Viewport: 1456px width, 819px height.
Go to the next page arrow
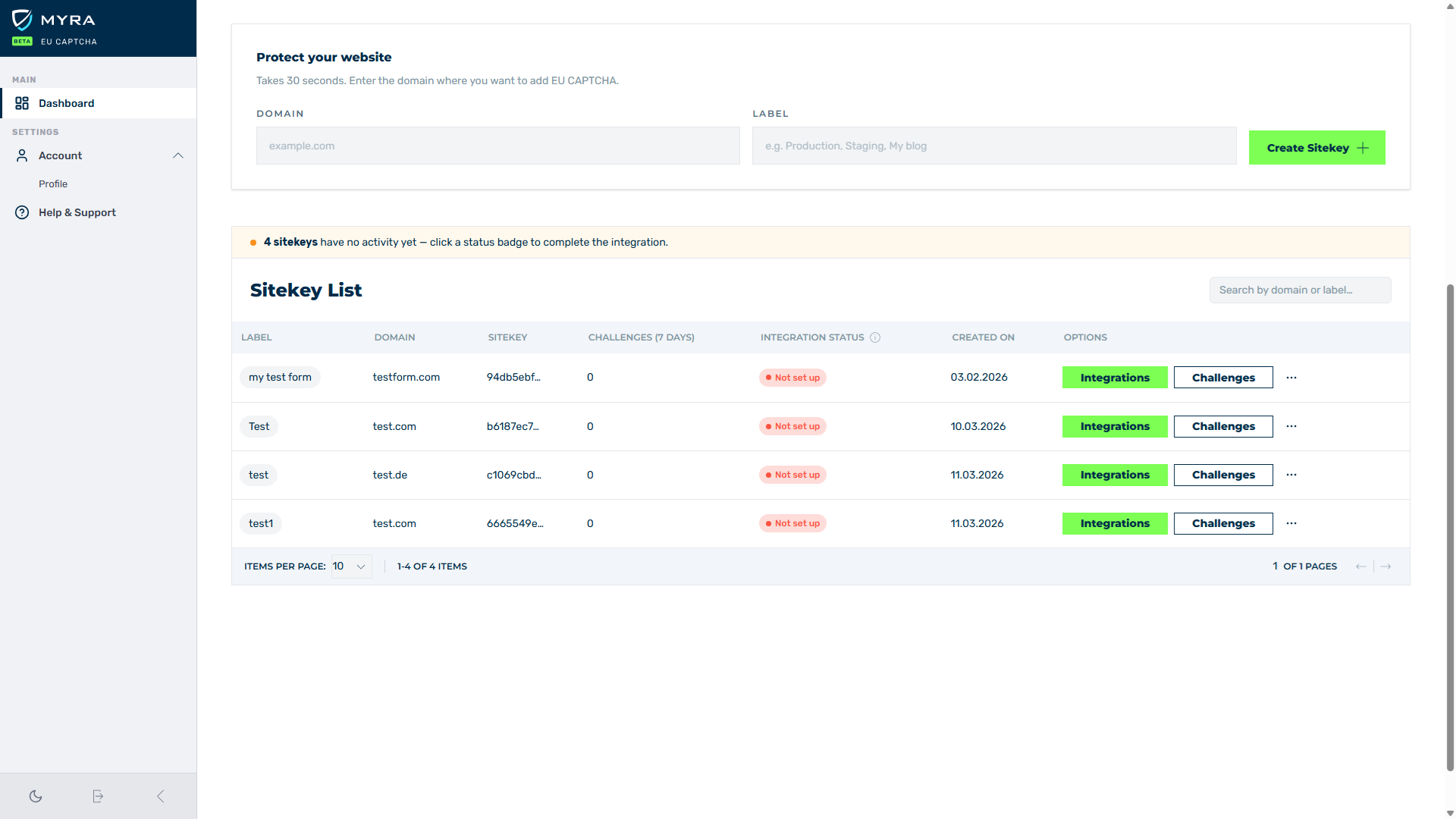click(x=1385, y=566)
